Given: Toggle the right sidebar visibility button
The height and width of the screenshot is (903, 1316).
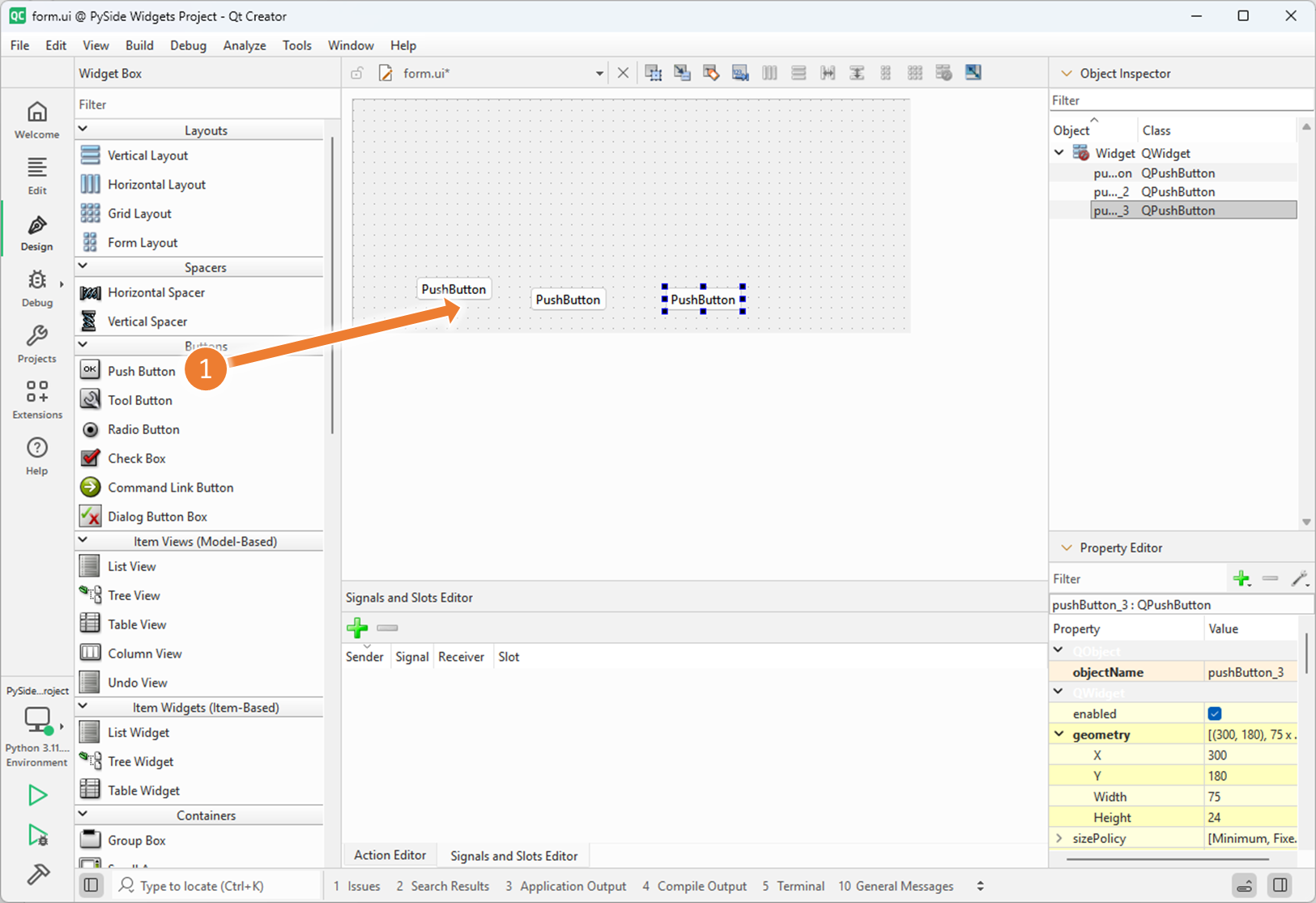Looking at the screenshot, I should [x=1280, y=885].
